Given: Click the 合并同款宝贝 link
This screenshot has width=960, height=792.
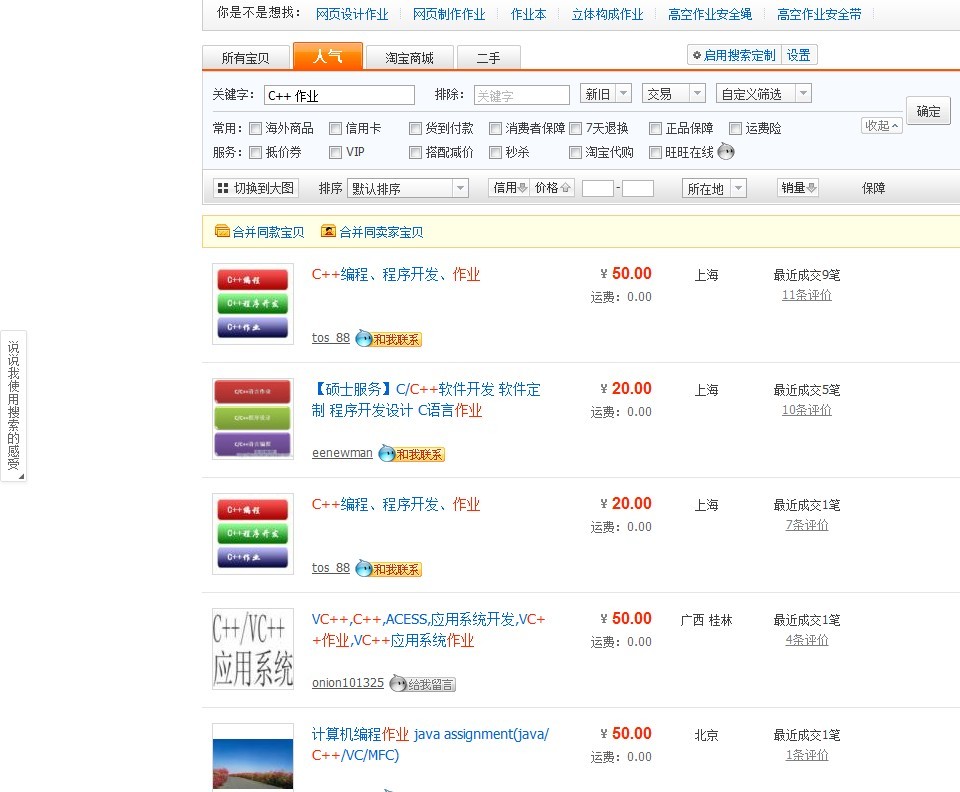Looking at the screenshot, I should [268, 232].
